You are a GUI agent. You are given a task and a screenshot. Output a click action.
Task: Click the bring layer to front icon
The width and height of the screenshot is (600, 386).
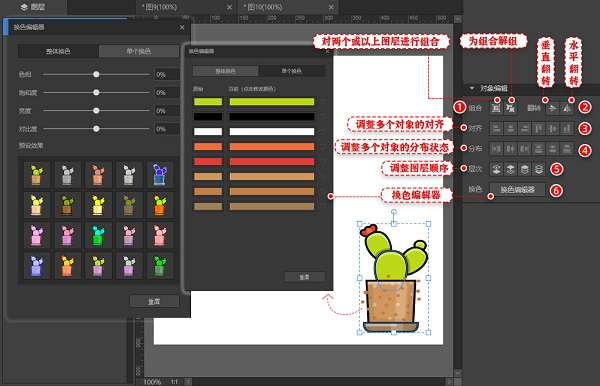[x=496, y=169]
